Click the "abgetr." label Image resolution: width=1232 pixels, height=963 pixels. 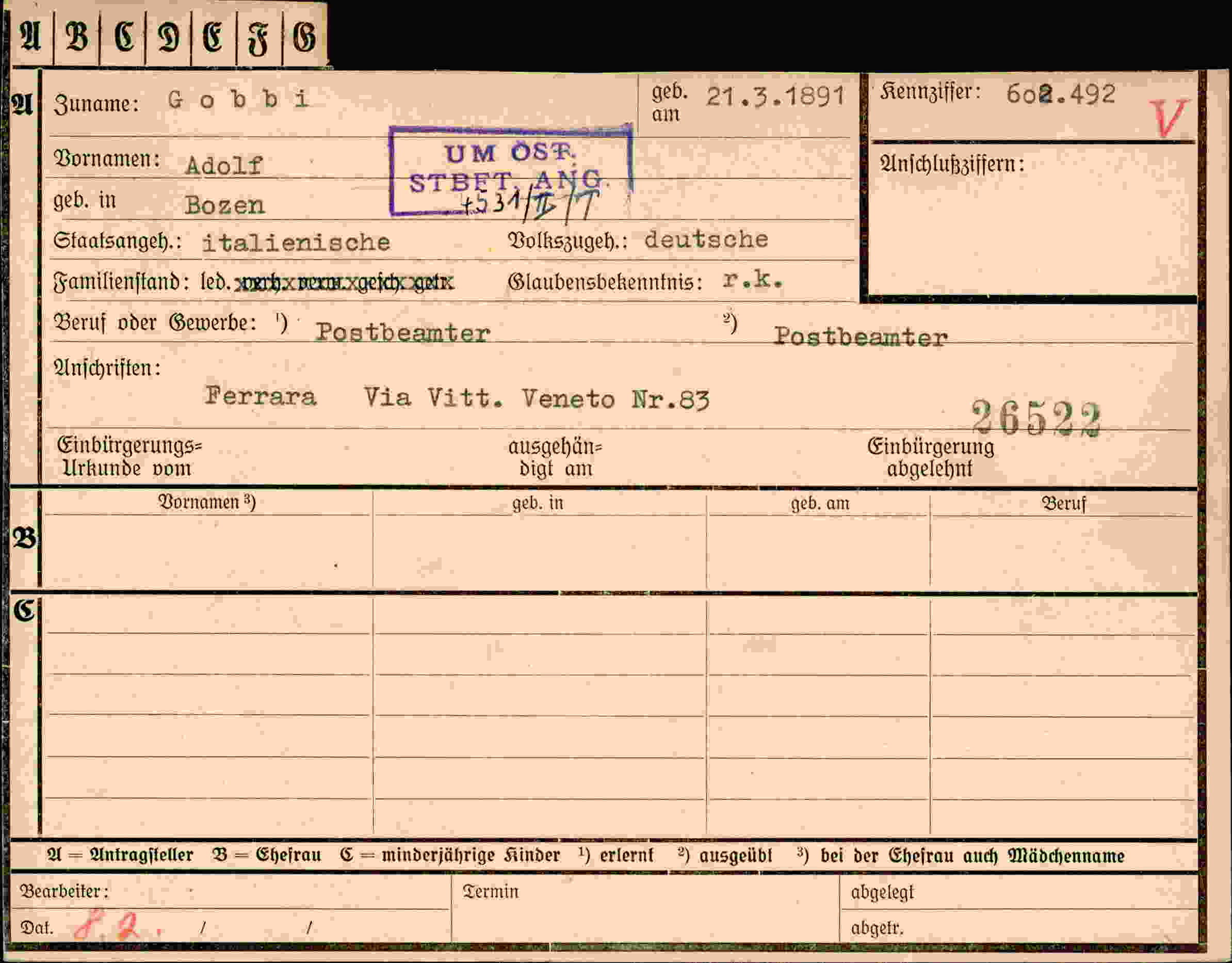(877, 928)
